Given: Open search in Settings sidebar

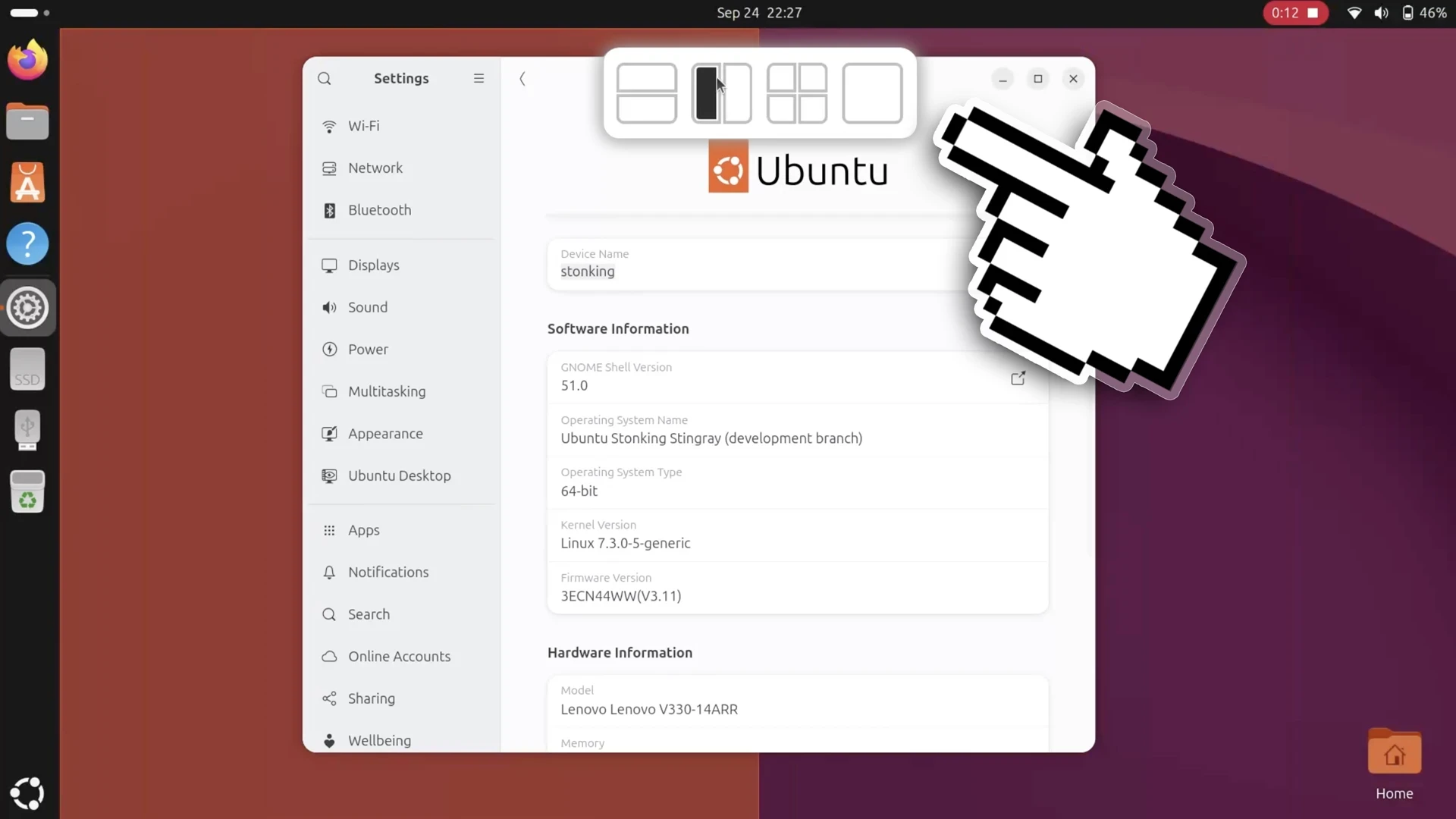Looking at the screenshot, I should click(325, 78).
